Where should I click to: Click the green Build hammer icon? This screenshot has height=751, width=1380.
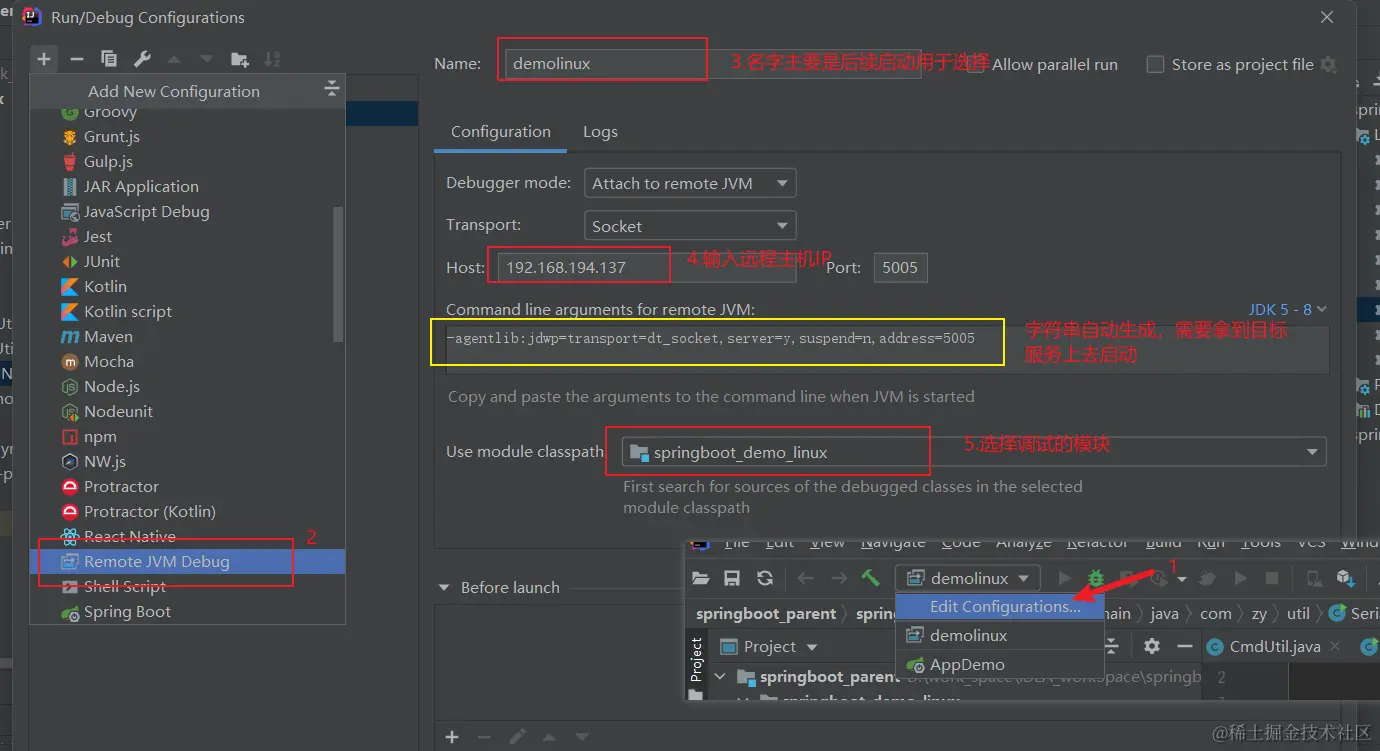(x=870, y=577)
